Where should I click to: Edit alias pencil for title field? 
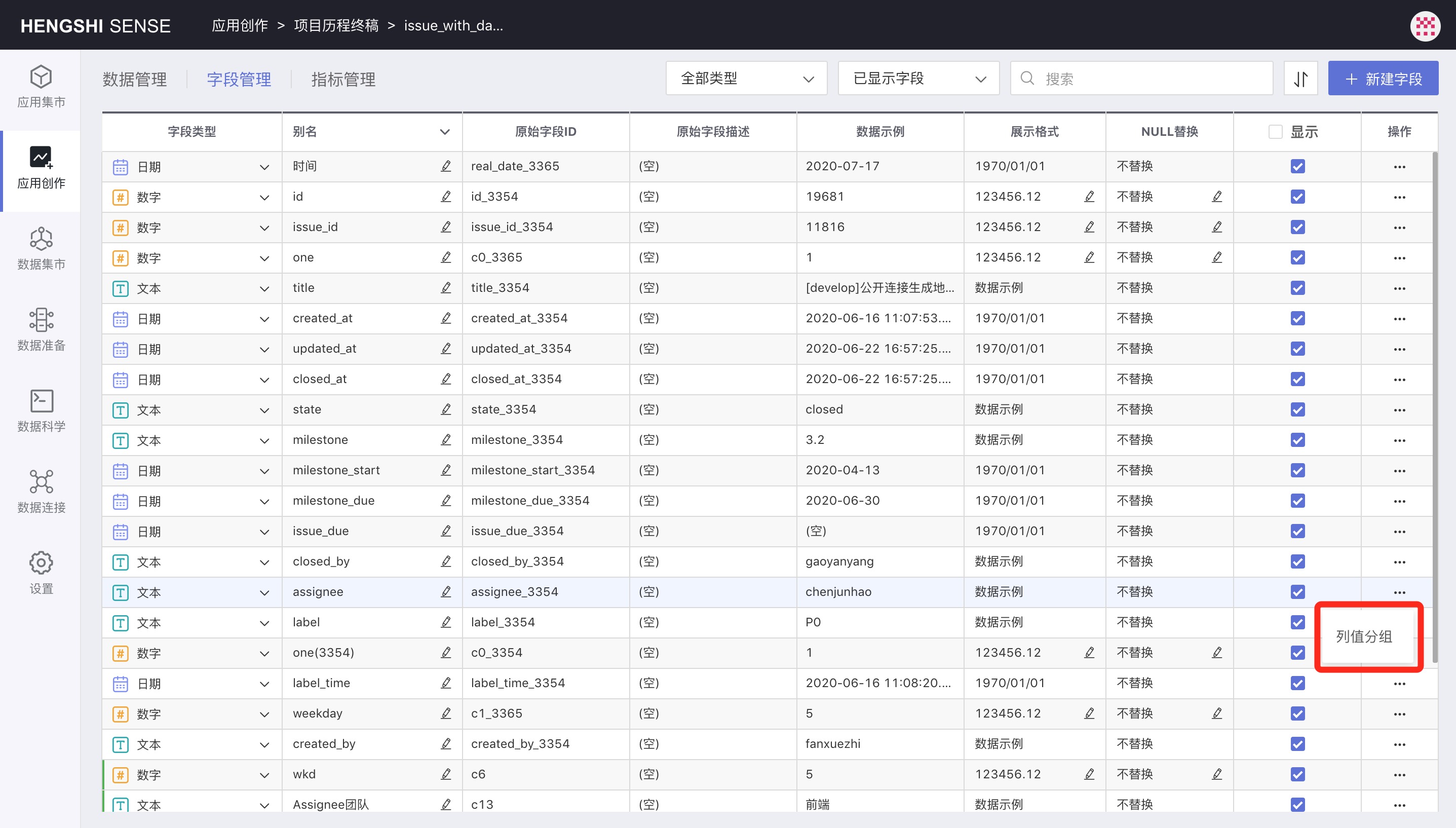(x=446, y=288)
